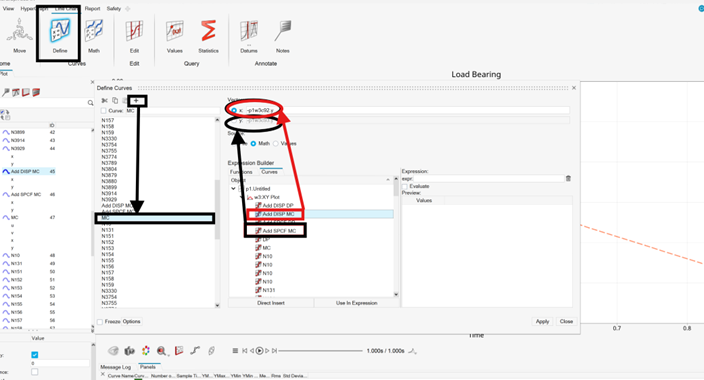The height and width of the screenshot is (380, 704).
Task: Enable the Freeze checkbox
Action: point(100,322)
